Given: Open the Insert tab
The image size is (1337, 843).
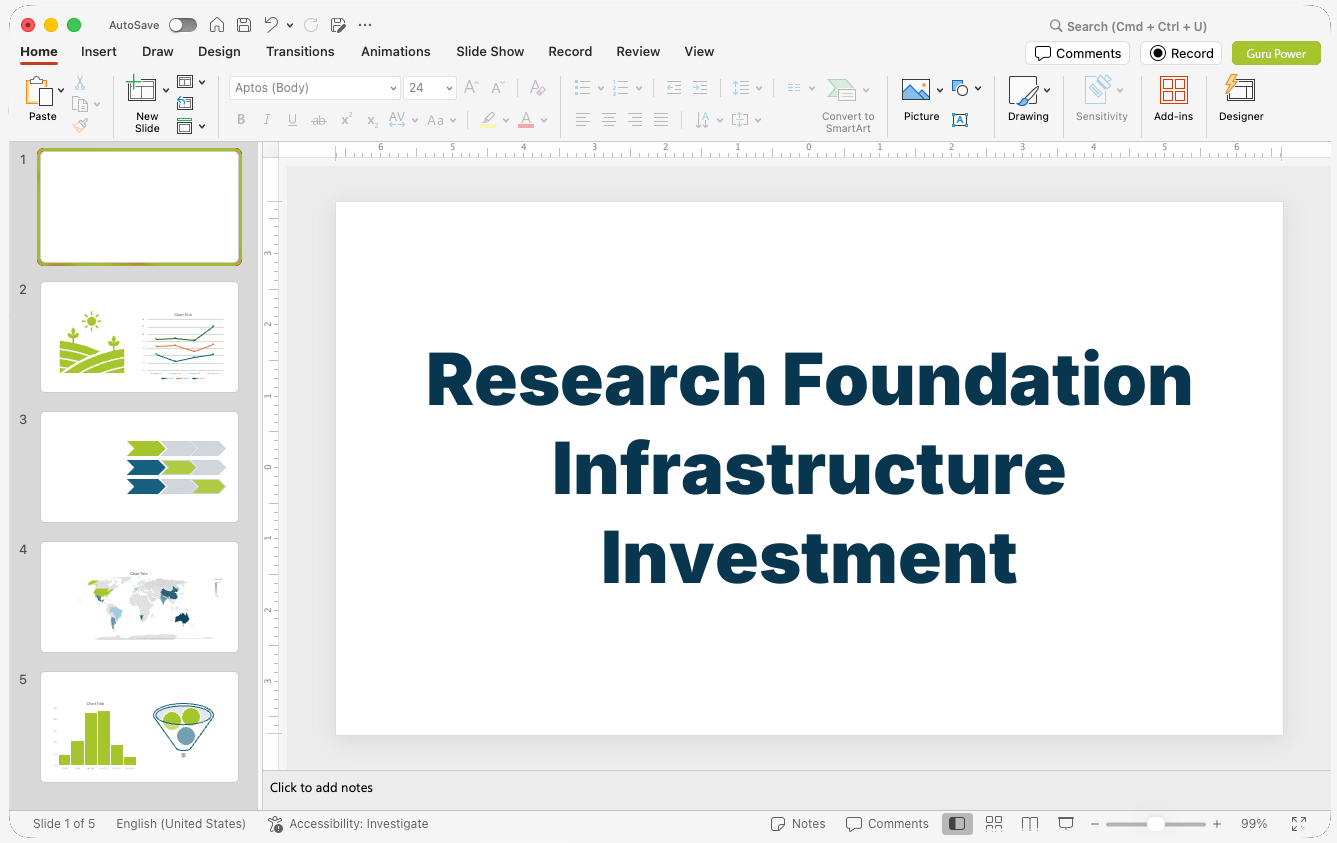Looking at the screenshot, I should pos(99,52).
